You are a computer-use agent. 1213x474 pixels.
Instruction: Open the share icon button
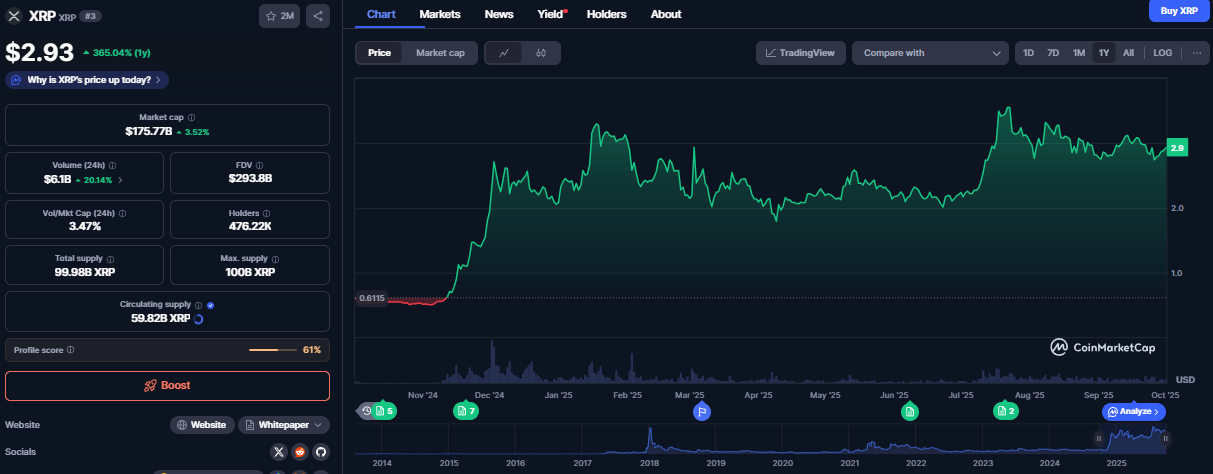pos(318,16)
